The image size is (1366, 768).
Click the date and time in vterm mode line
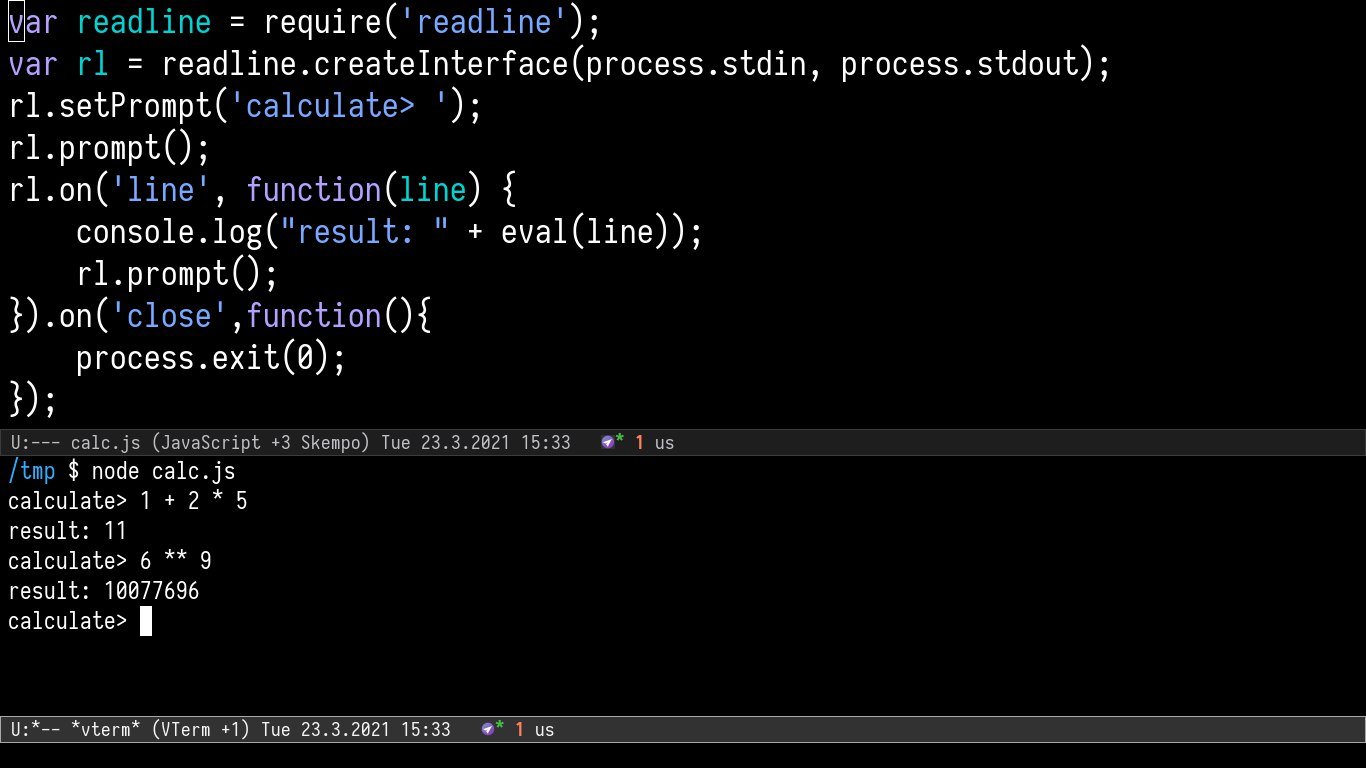pyautogui.click(x=355, y=730)
